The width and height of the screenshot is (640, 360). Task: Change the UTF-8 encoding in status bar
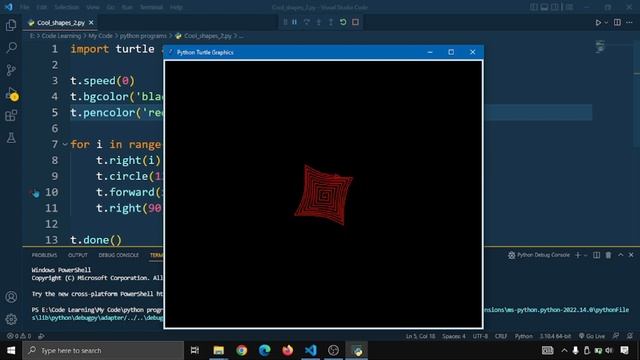pyautogui.click(x=480, y=336)
